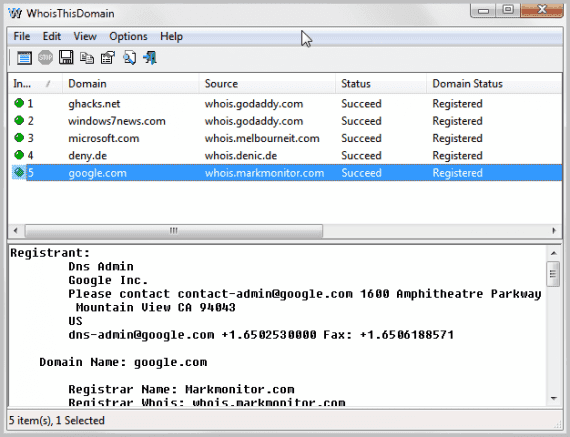570x437 pixels.
Task: Click the details pane scroll down arrow
Action: (554, 398)
